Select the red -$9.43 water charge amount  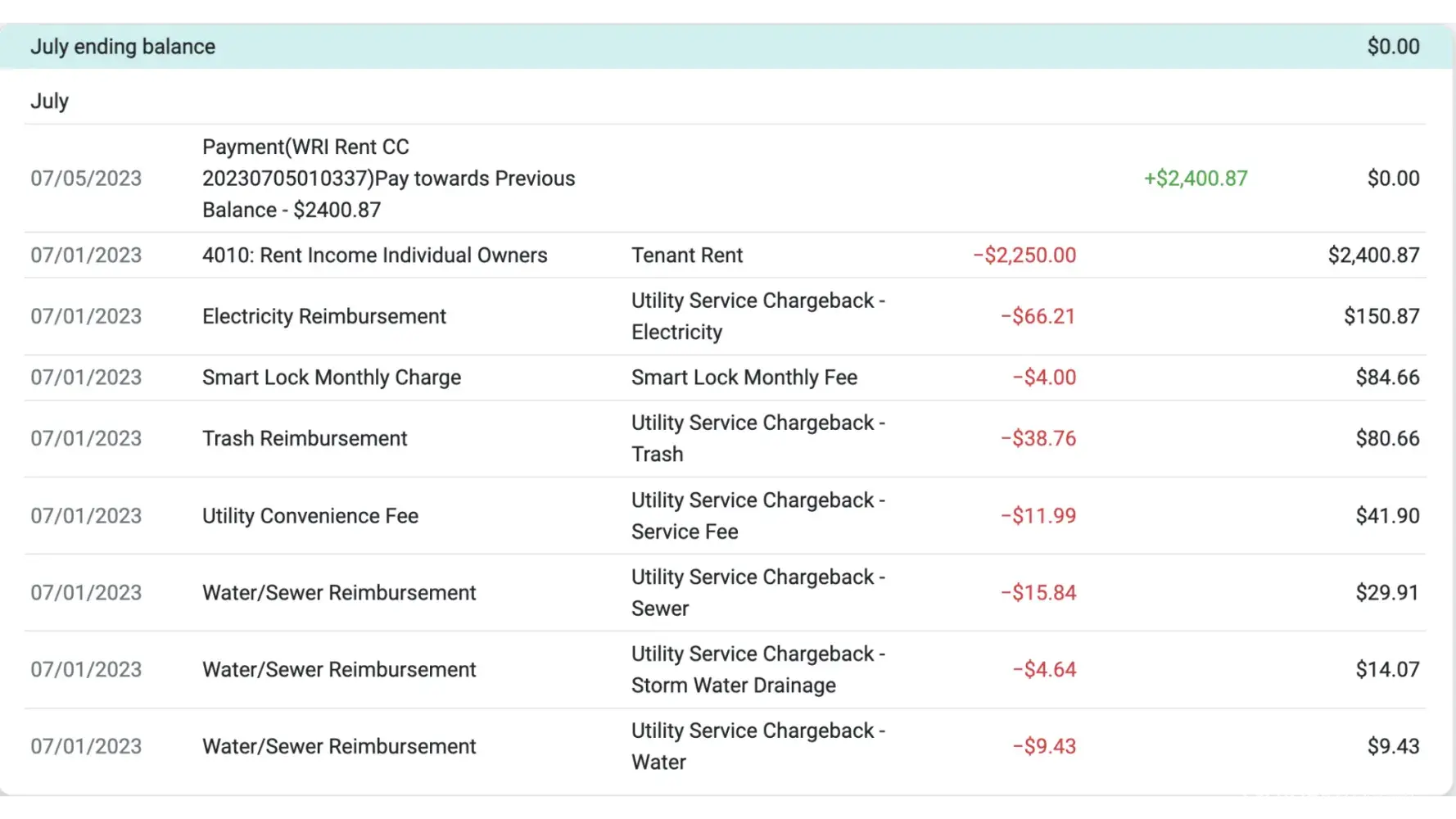coord(1044,747)
